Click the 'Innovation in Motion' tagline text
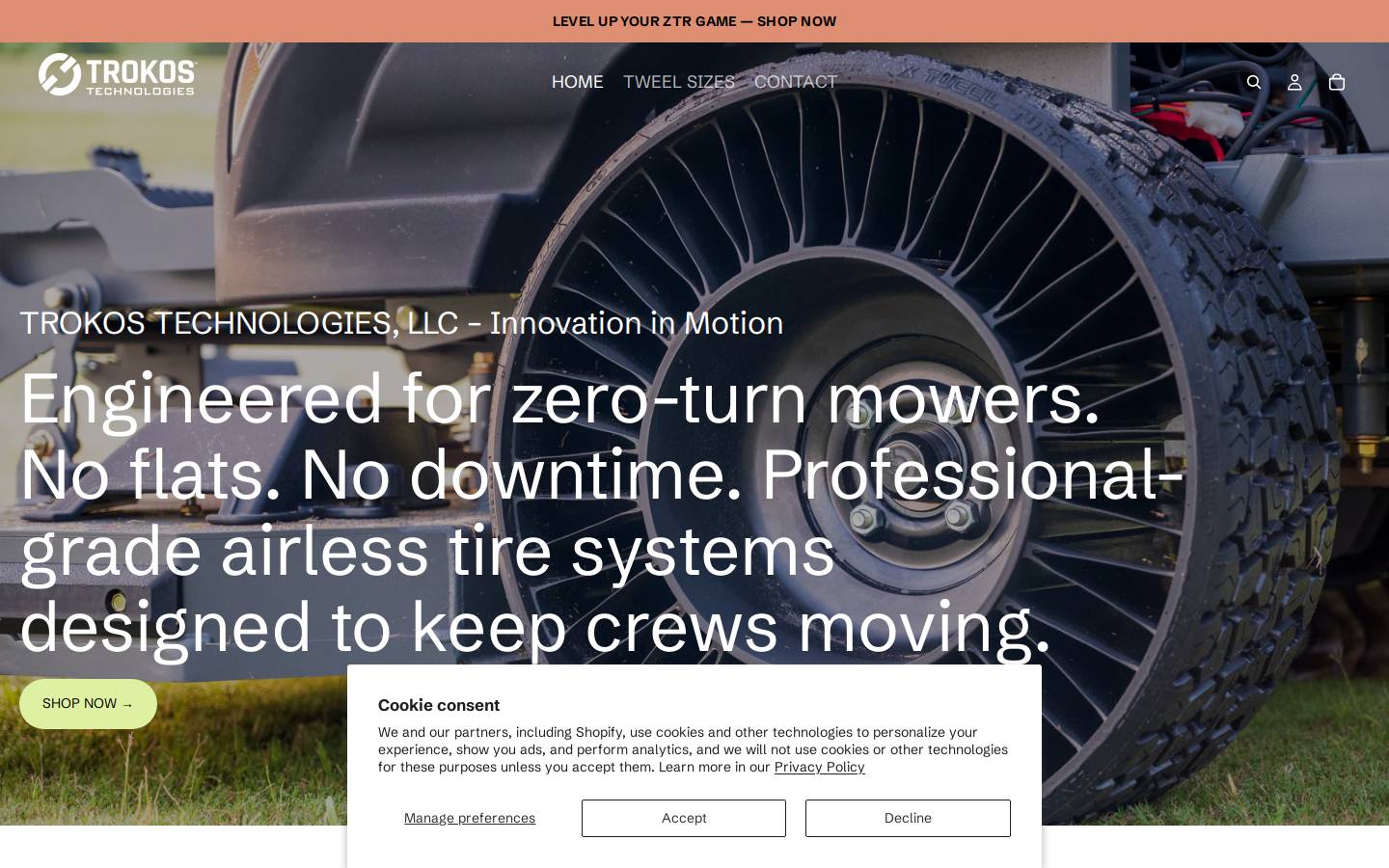This screenshot has width=1389, height=868. tap(637, 323)
